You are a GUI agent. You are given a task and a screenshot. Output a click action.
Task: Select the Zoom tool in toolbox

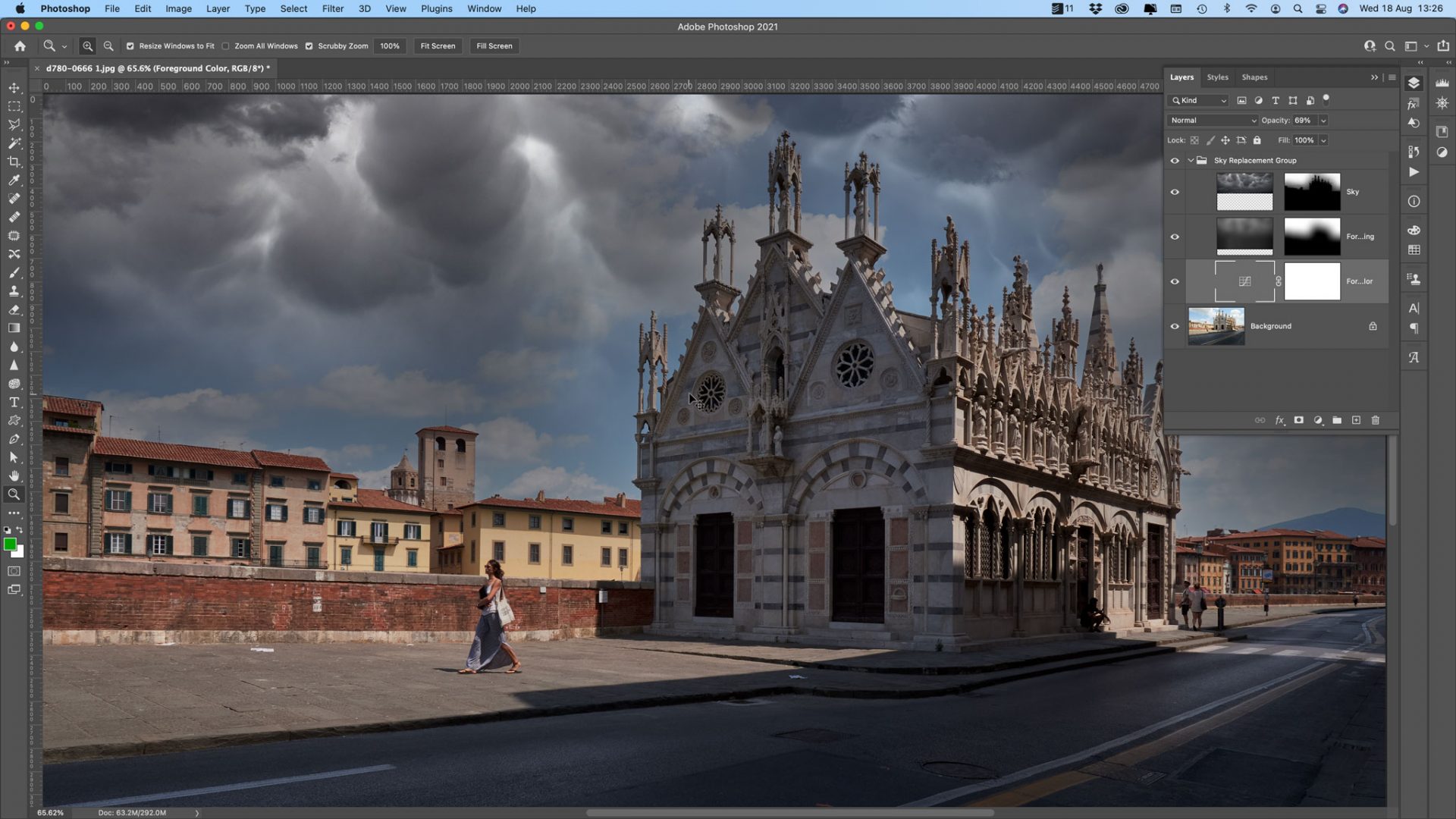pos(14,494)
